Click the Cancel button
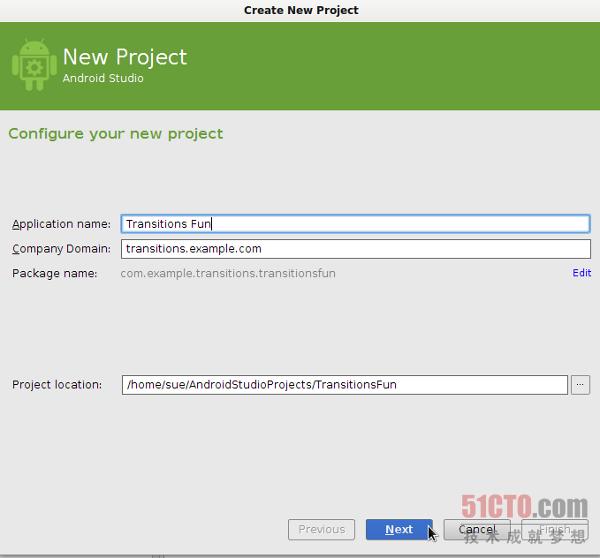 tap(477, 529)
